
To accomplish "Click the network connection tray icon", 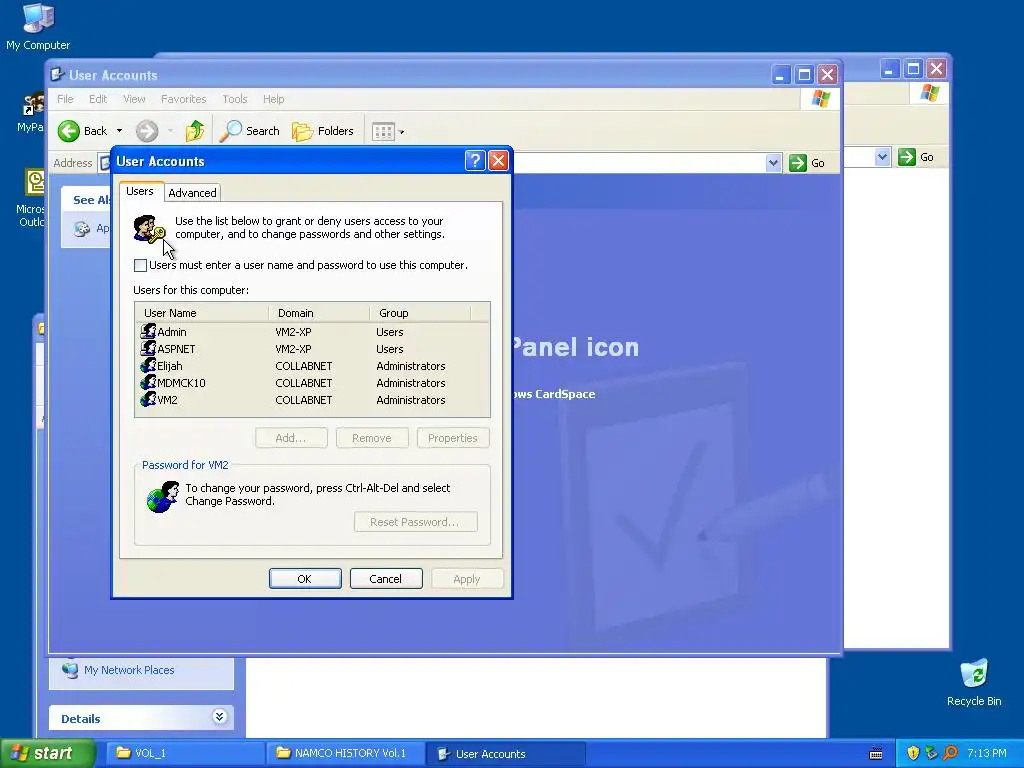I will [931, 754].
